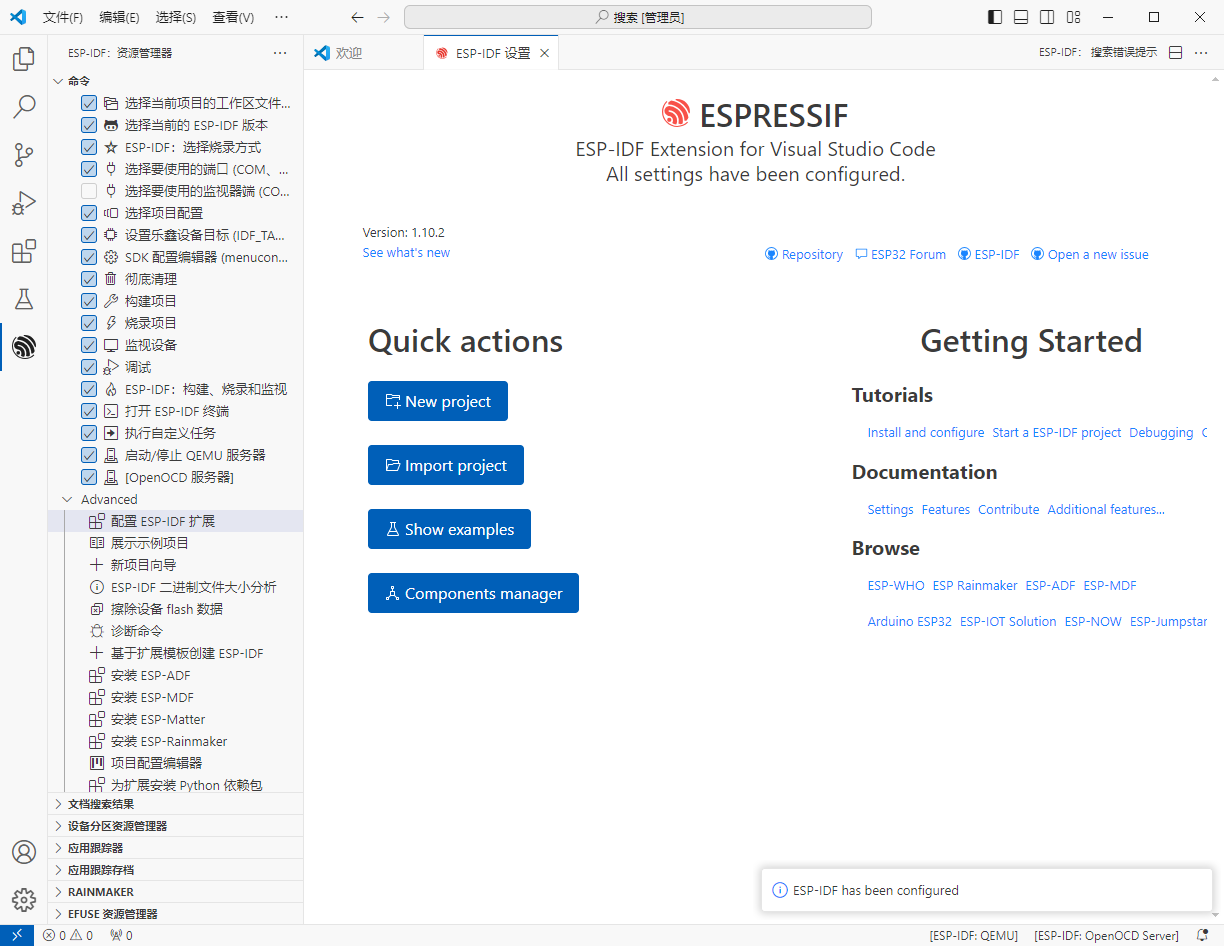The height and width of the screenshot is (946, 1224).
Task: Click the New project button
Action: click(438, 401)
